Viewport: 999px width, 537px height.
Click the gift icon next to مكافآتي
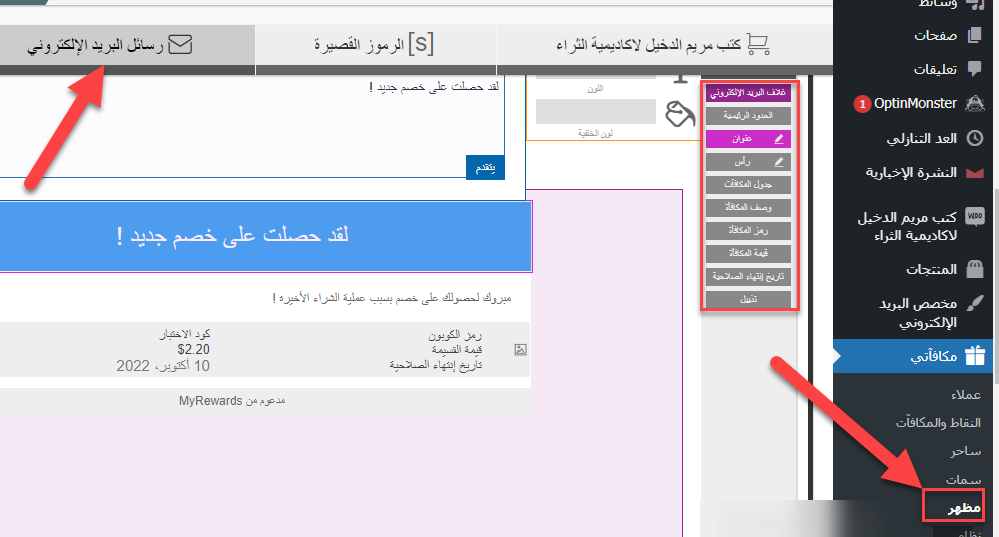(974, 355)
